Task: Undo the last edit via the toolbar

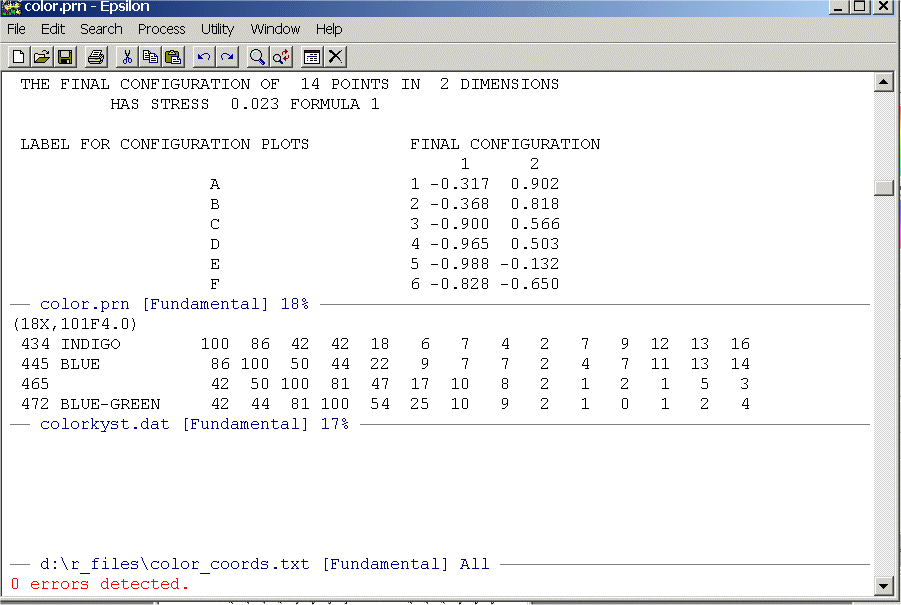Action: point(204,57)
